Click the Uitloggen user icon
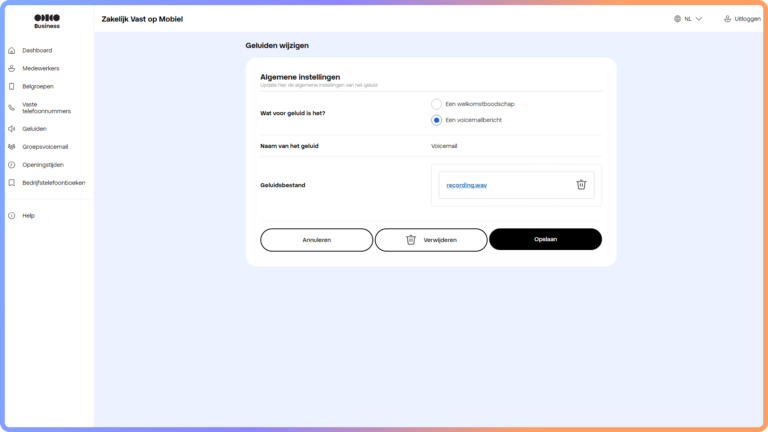 pos(727,19)
